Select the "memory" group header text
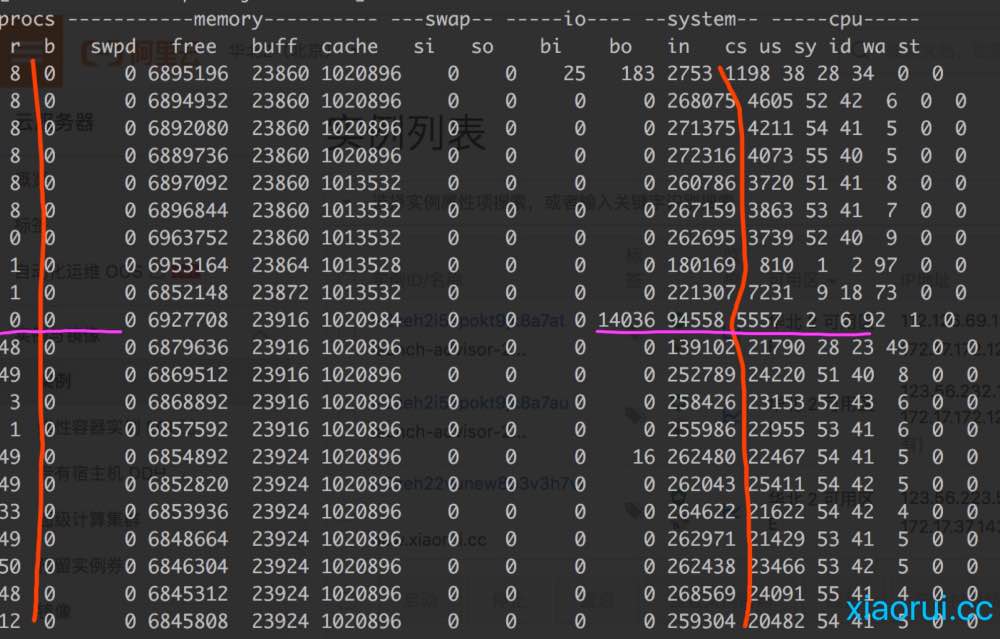1000x639 pixels. 228,18
